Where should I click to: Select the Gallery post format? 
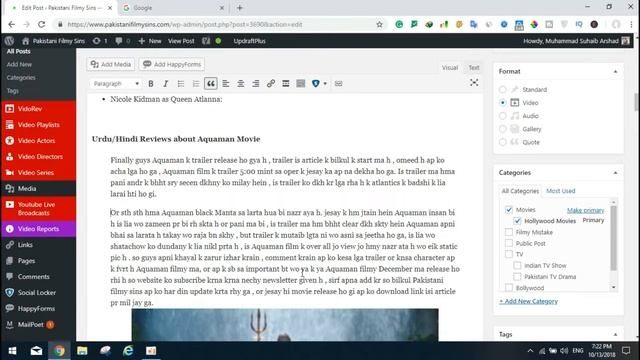pos(503,129)
